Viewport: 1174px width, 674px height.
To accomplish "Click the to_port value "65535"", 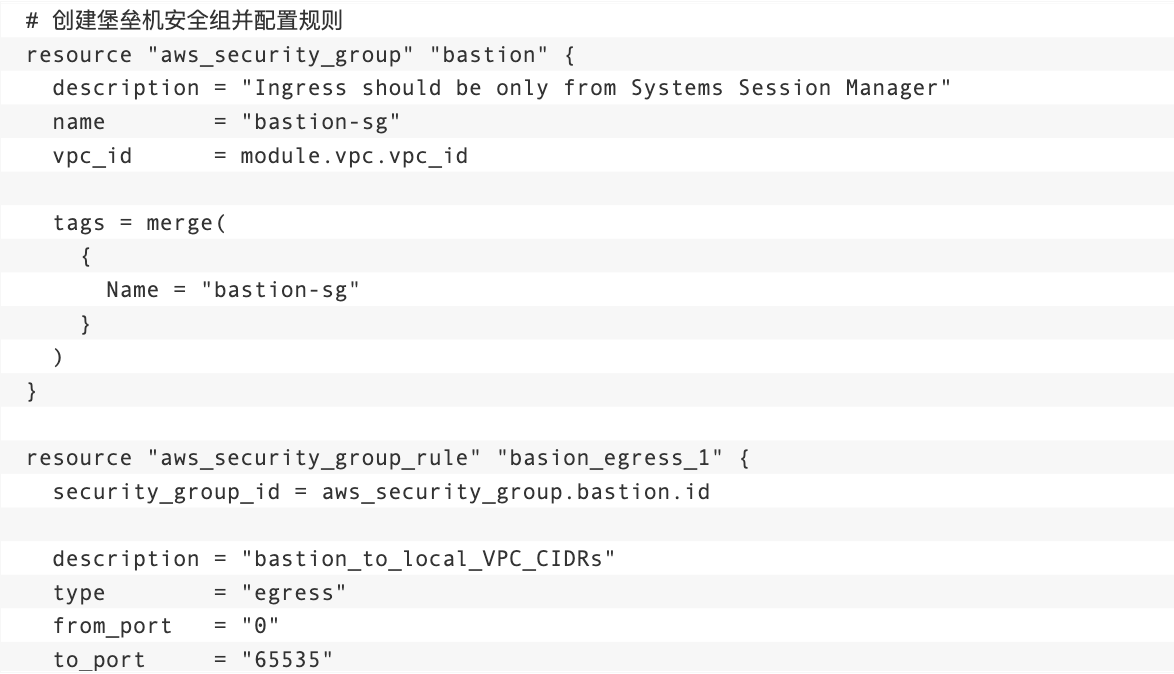I will click(x=287, y=659).
